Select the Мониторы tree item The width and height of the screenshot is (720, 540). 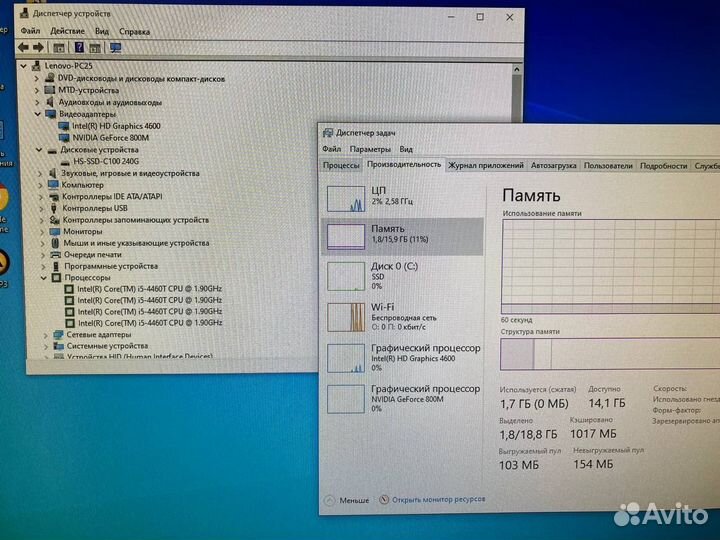(83, 231)
